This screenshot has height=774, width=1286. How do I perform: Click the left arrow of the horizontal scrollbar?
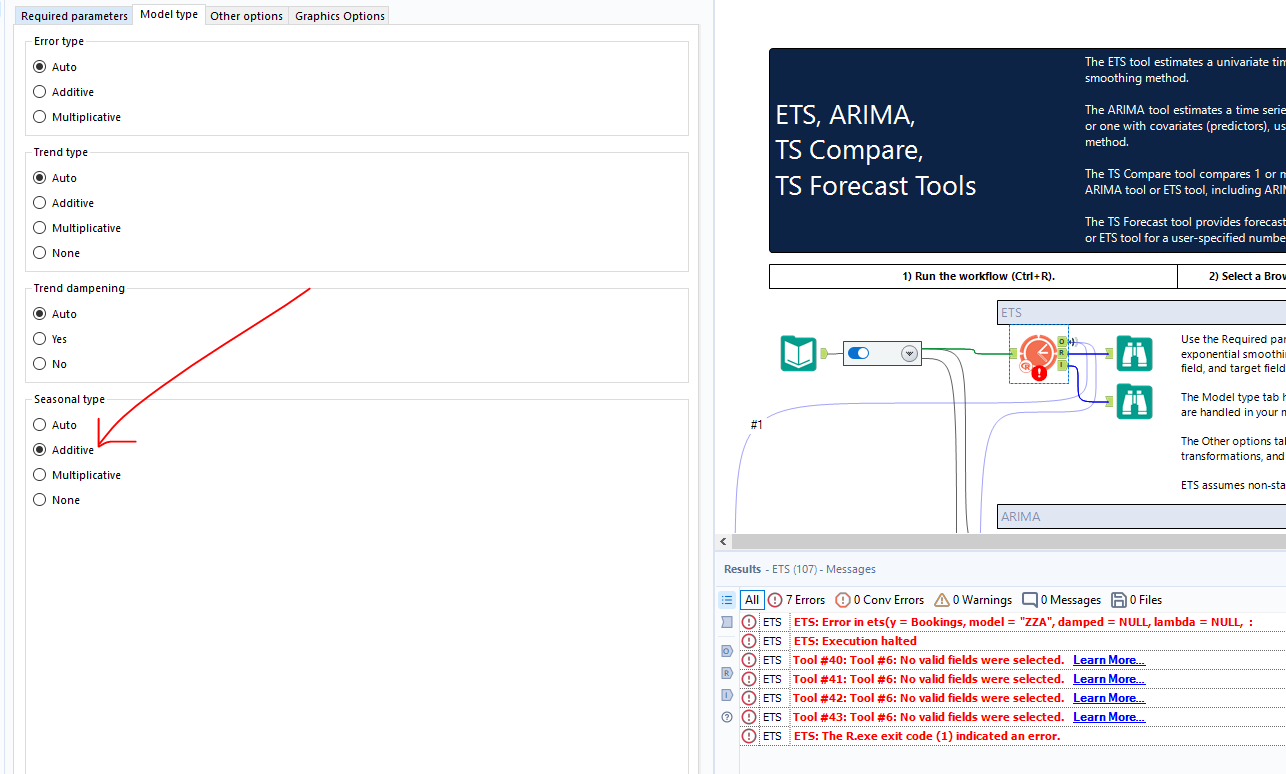pos(723,541)
